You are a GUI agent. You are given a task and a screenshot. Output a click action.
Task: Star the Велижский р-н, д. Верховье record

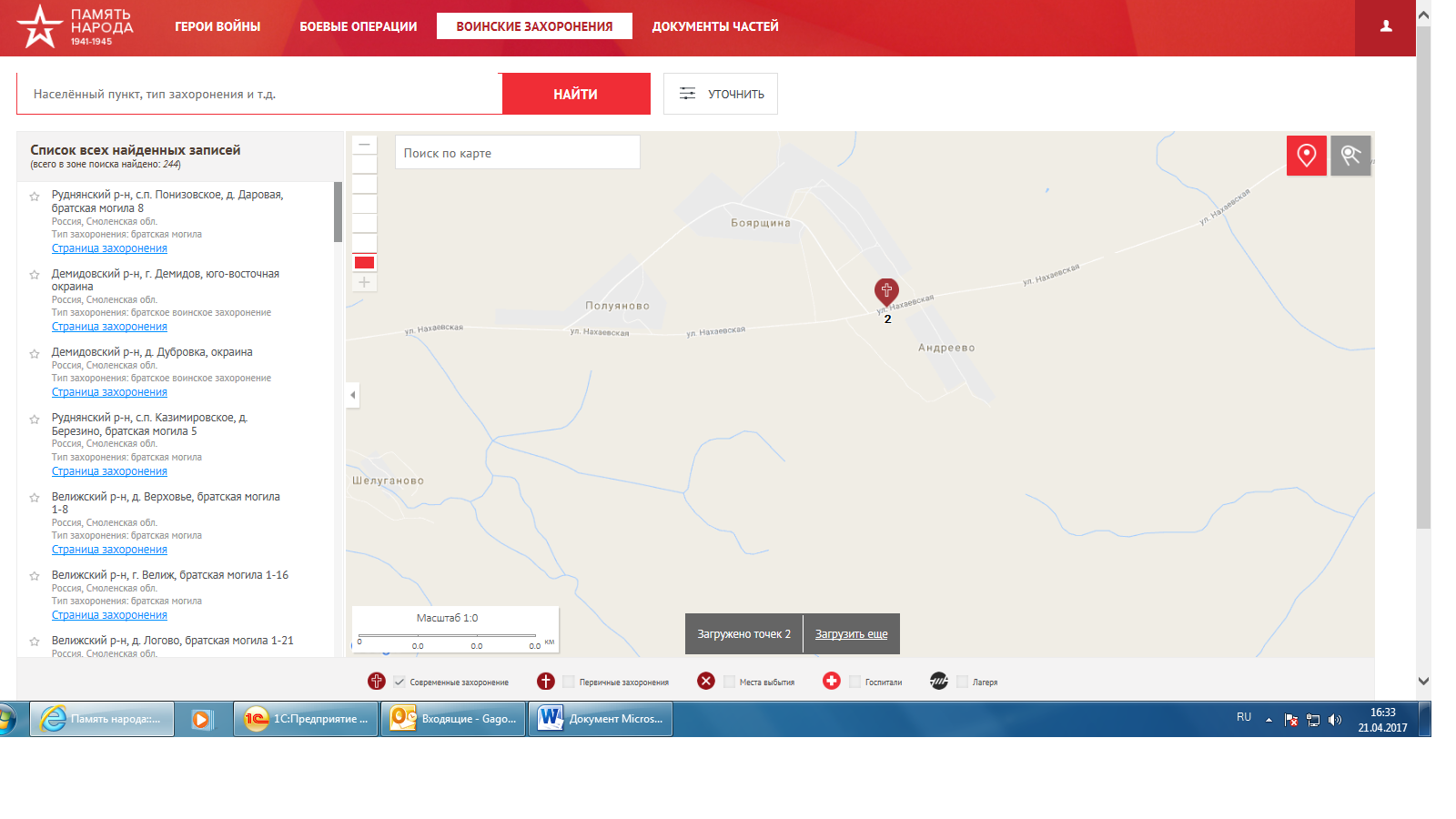pyautogui.click(x=35, y=499)
